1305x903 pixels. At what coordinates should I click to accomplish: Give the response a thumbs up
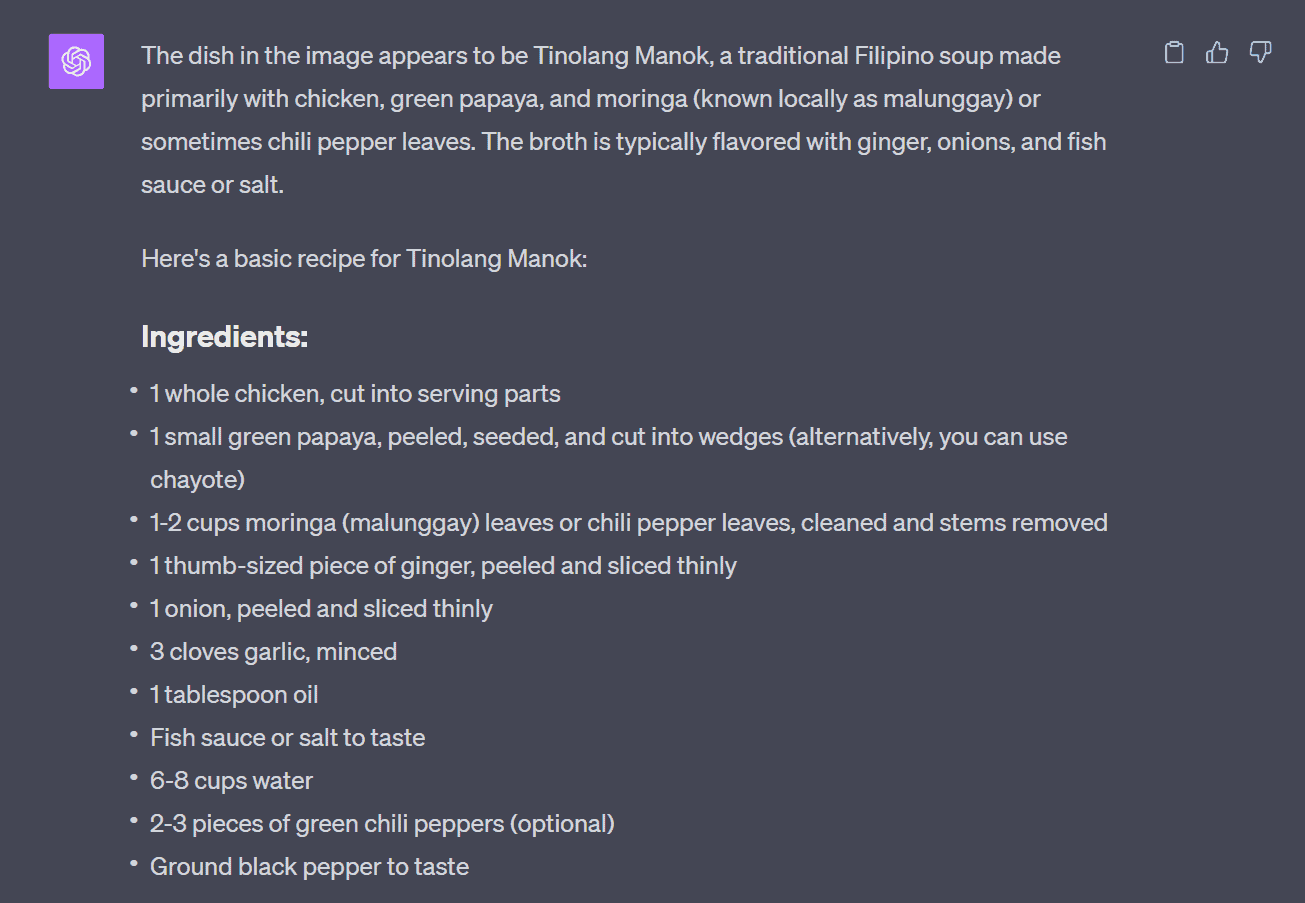(x=1217, y=53)
